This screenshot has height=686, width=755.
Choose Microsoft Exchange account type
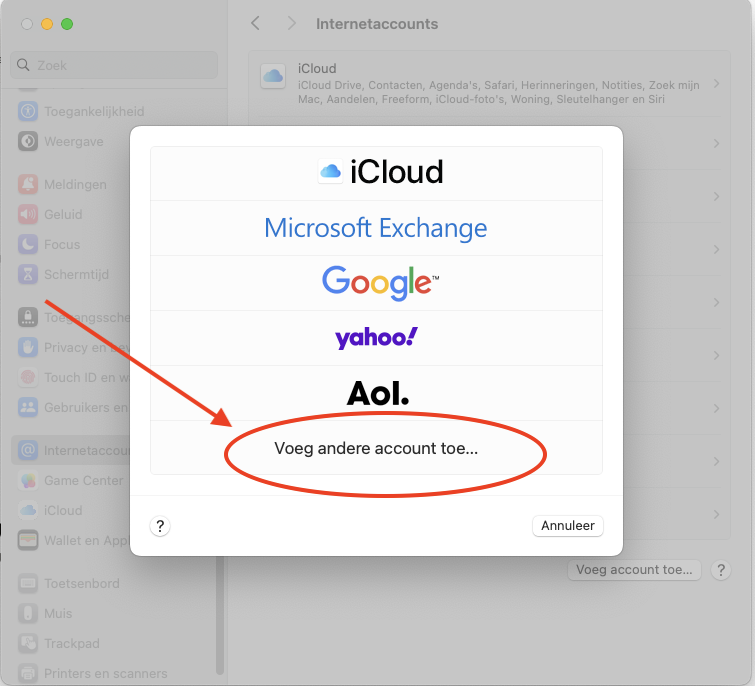(x=376, y=228)
